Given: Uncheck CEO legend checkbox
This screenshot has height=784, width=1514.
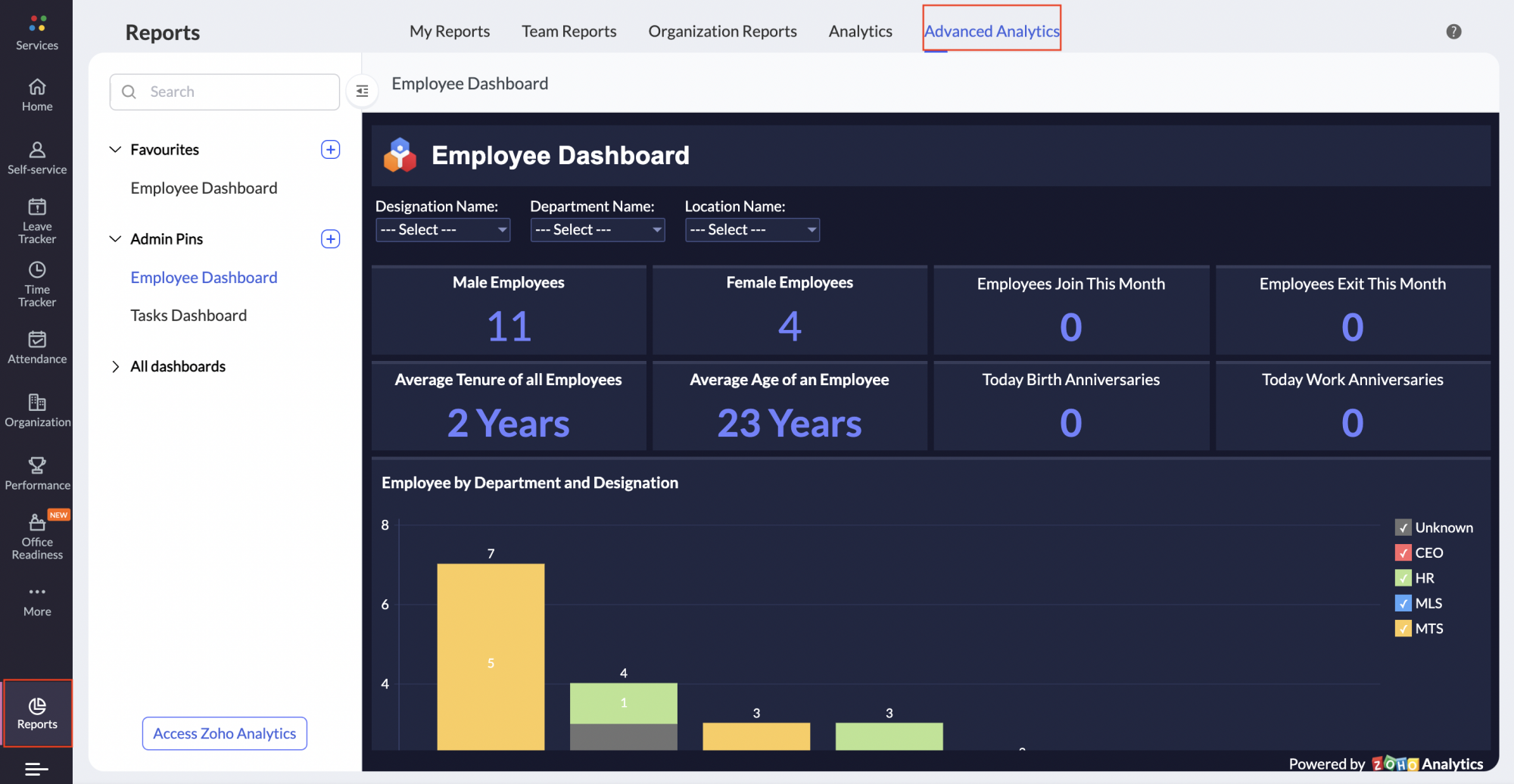Looking at the screenshot, I should pos(1403,552).
